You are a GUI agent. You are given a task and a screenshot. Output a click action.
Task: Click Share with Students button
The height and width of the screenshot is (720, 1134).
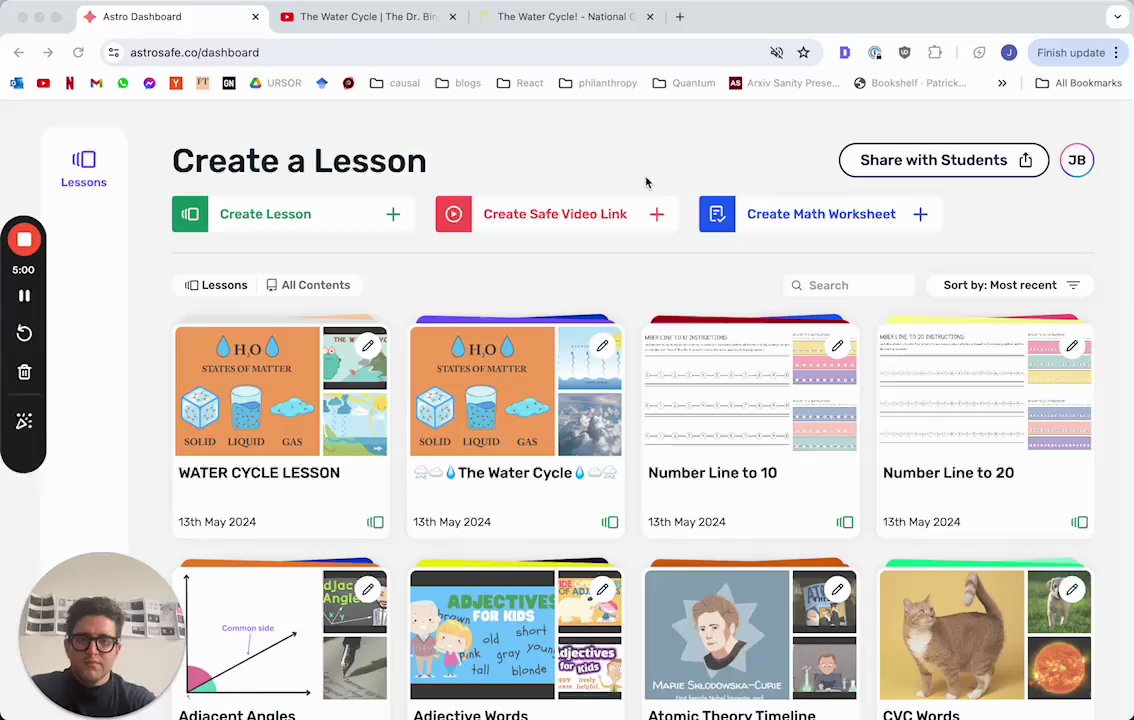tap(944, 160)
